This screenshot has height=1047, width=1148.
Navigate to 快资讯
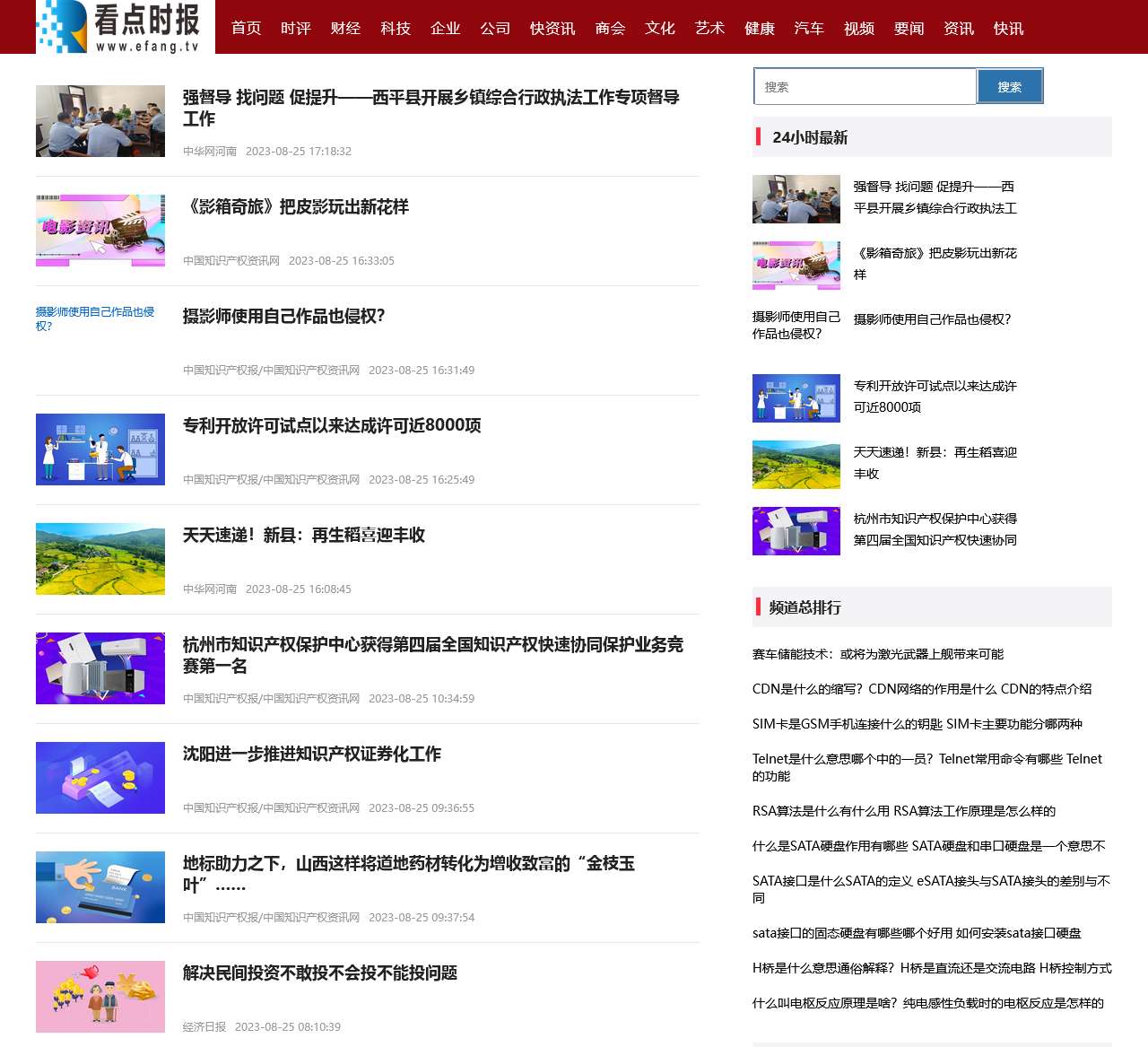pyautogui.click(x=552, y=29)
